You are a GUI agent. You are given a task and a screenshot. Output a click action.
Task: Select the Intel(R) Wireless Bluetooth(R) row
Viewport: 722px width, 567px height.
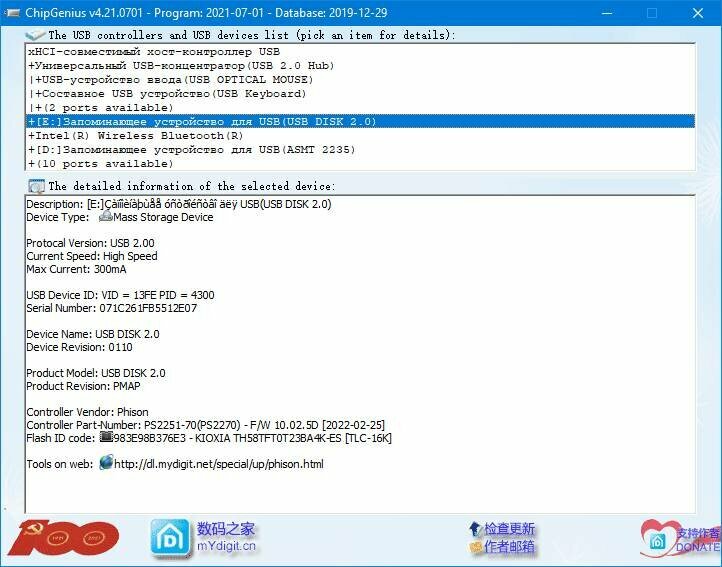pos(360,135)
